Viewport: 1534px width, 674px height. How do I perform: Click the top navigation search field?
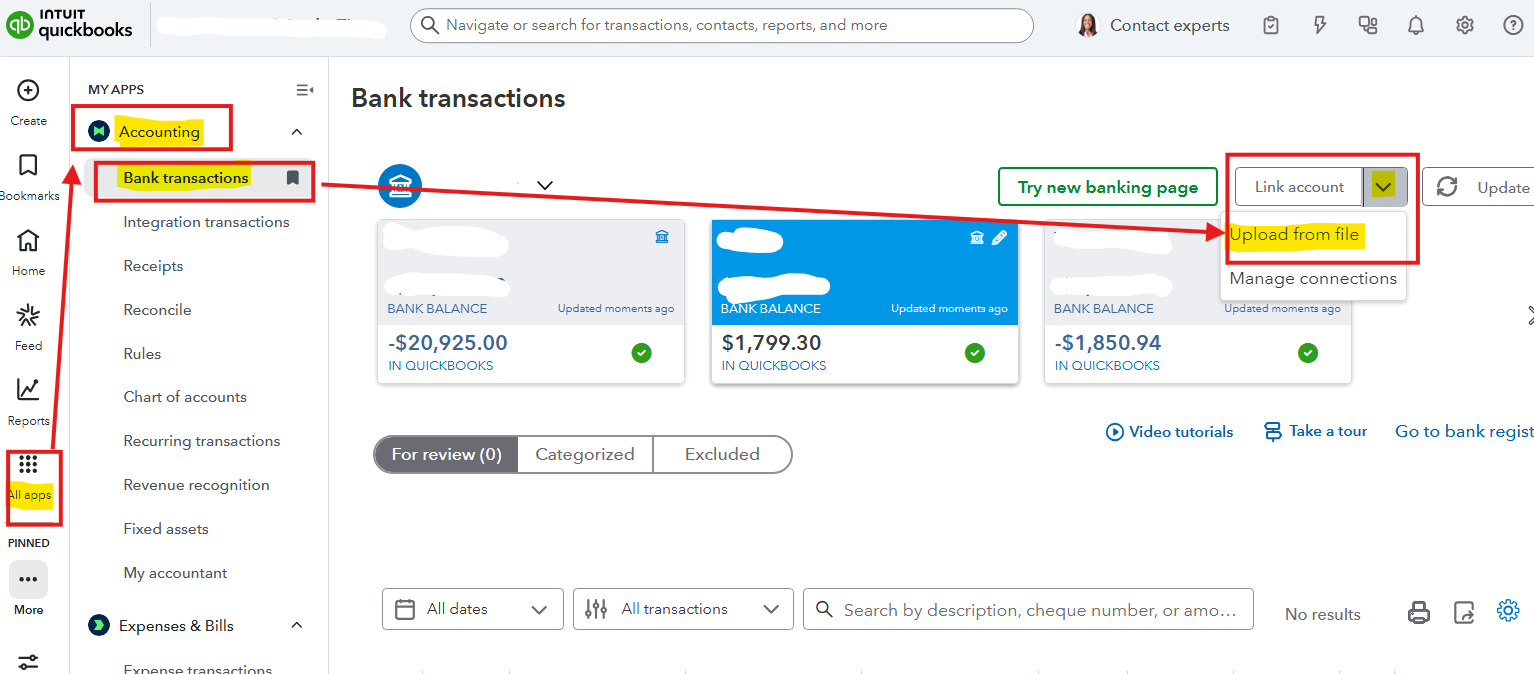721,25
